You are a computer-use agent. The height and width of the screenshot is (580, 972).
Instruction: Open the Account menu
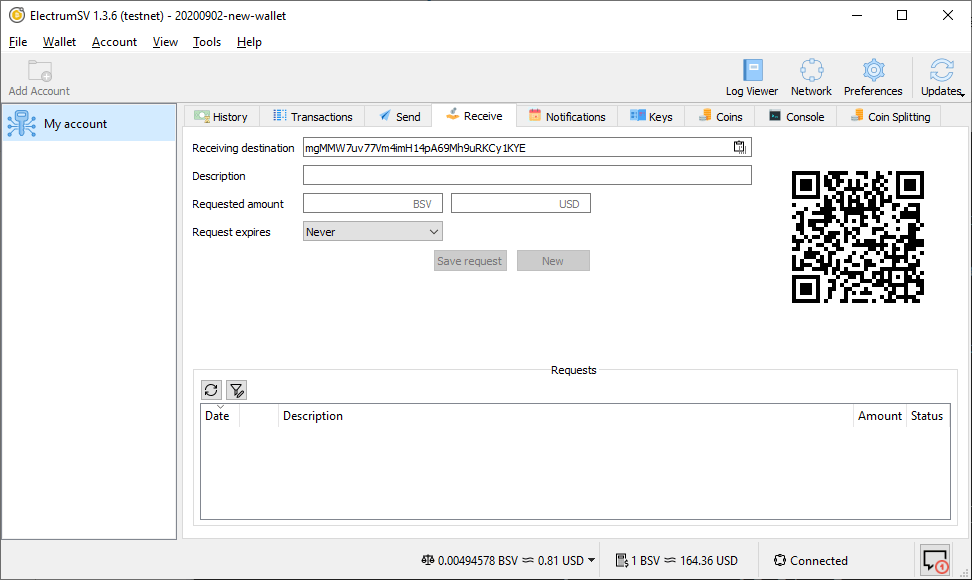tap(114, 42)
